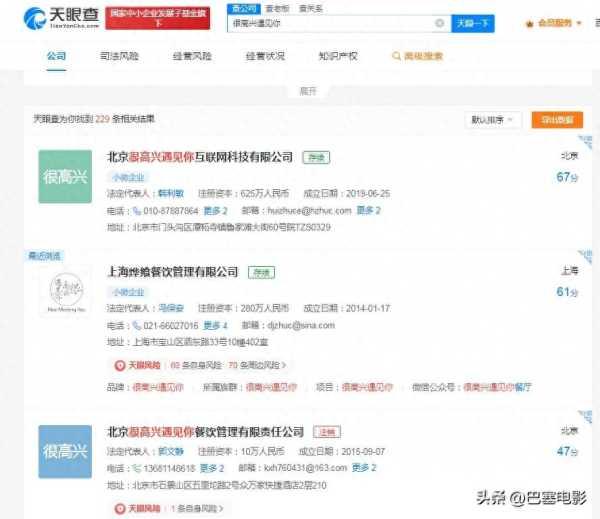Click 天眼风险 icon in third result
This screenshot has width=600, height=519.
(120, 509)
